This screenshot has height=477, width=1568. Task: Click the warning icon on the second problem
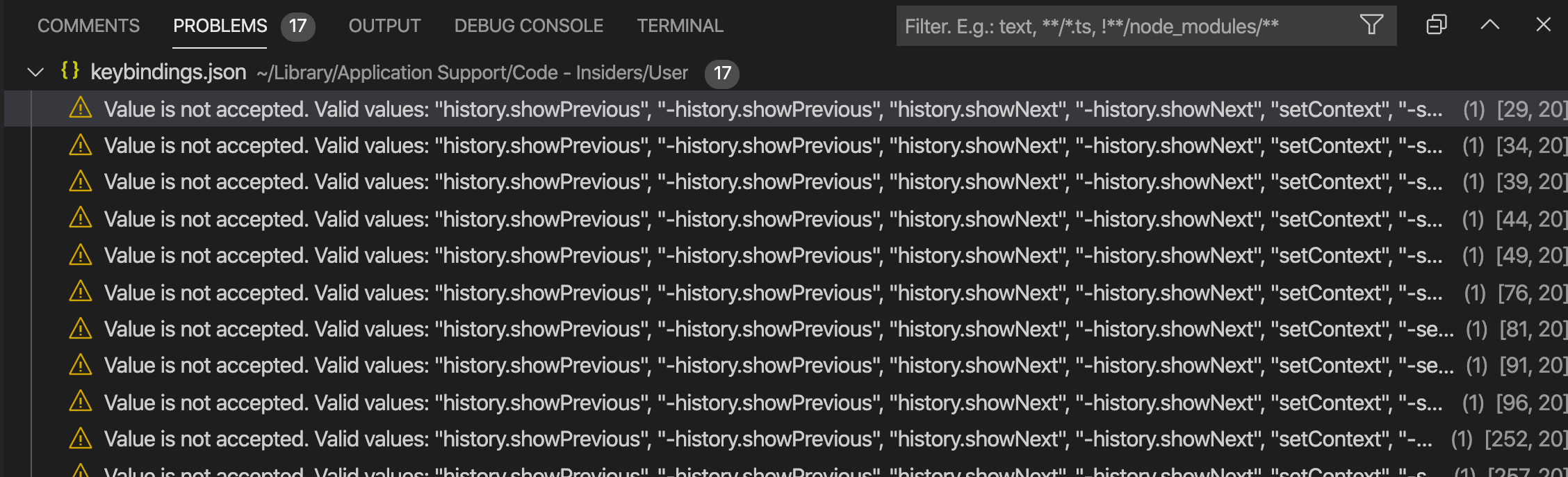(x=81, y=145)
